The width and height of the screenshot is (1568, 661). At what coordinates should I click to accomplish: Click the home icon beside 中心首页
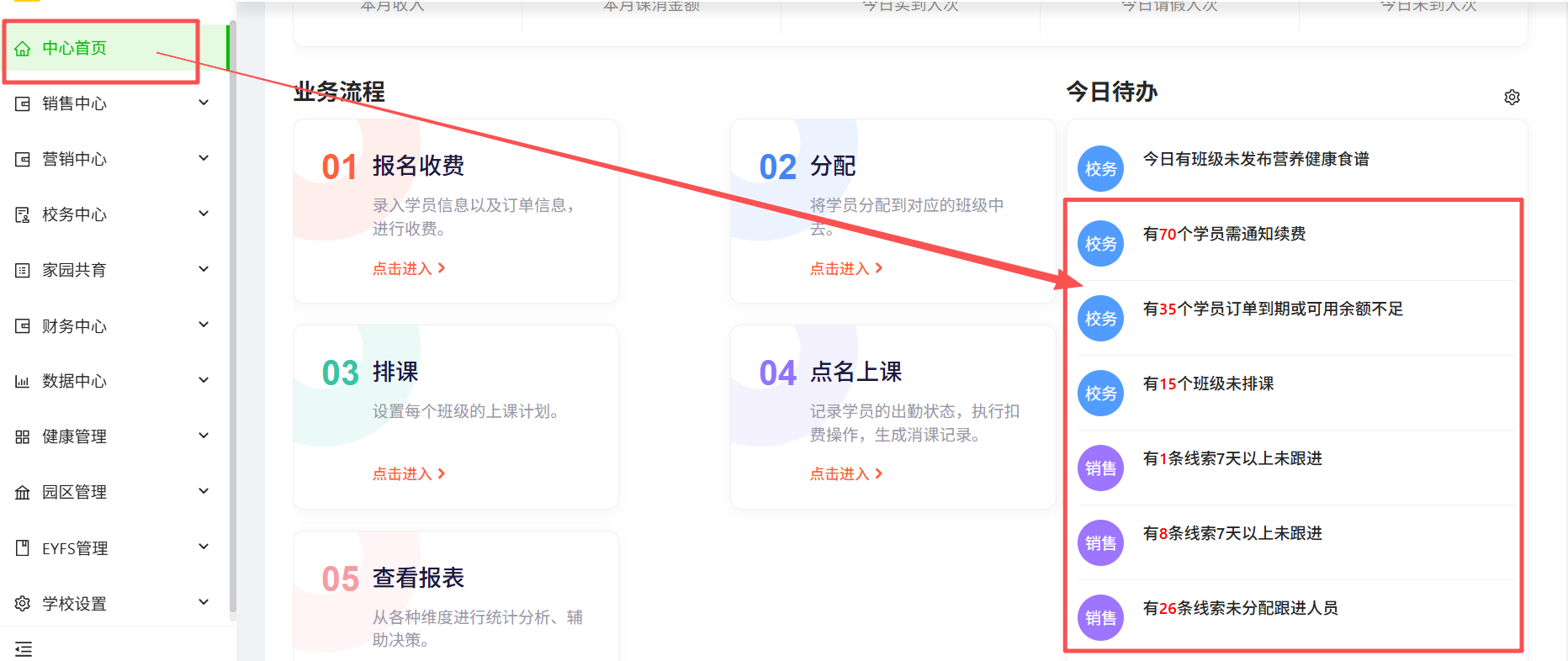[x=23, y=49]
